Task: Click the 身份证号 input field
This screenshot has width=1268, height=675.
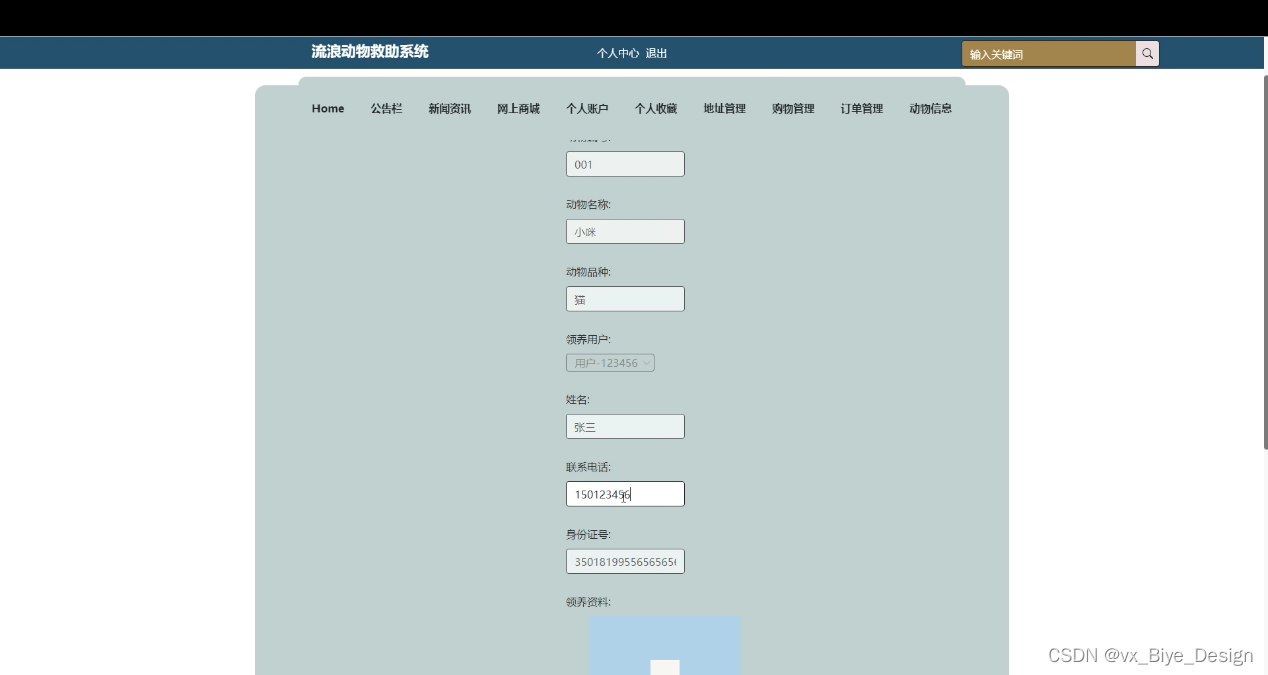Action: (625, 562)
